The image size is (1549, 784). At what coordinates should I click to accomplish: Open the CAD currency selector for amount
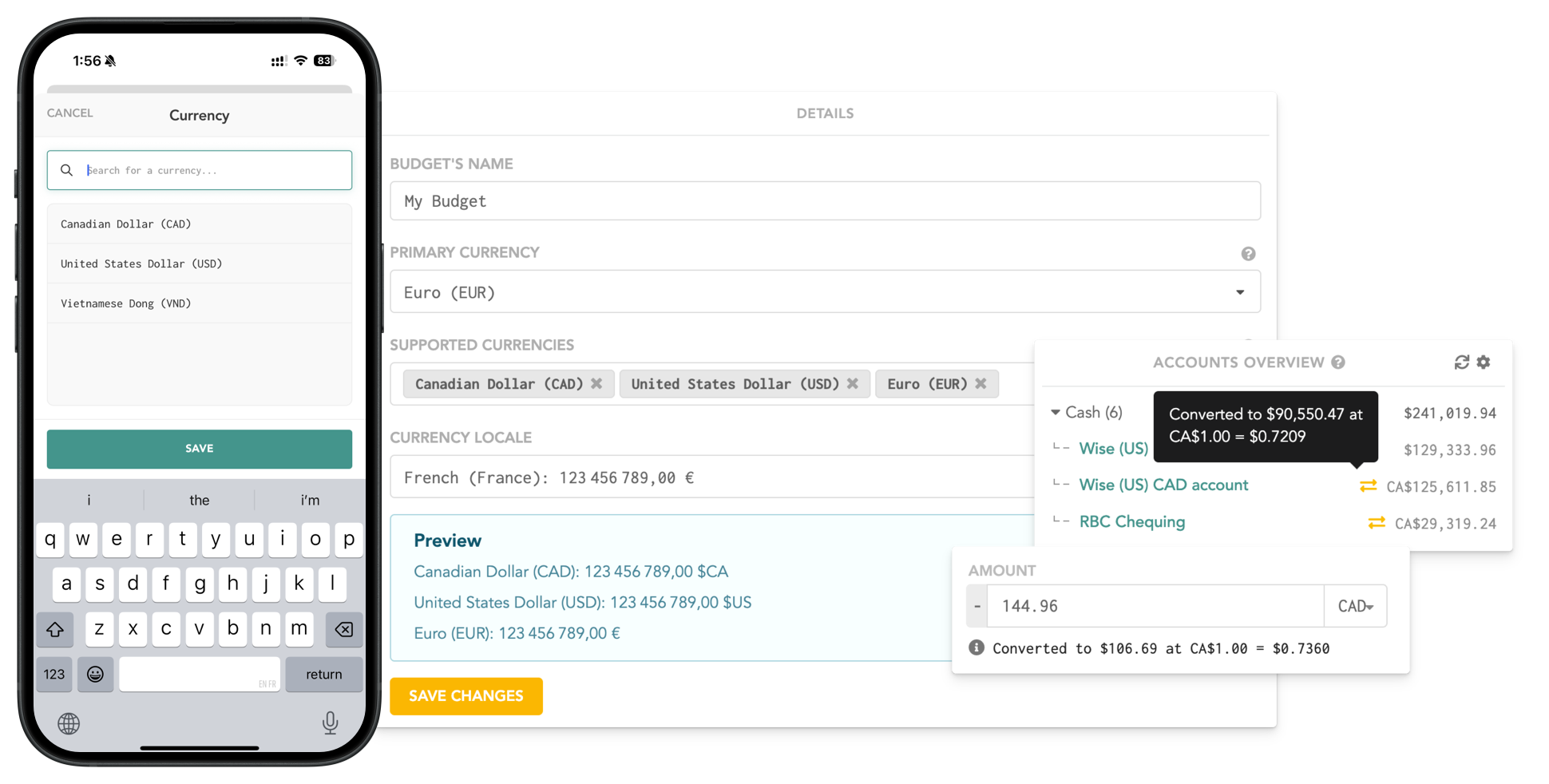click(1355, 606)
